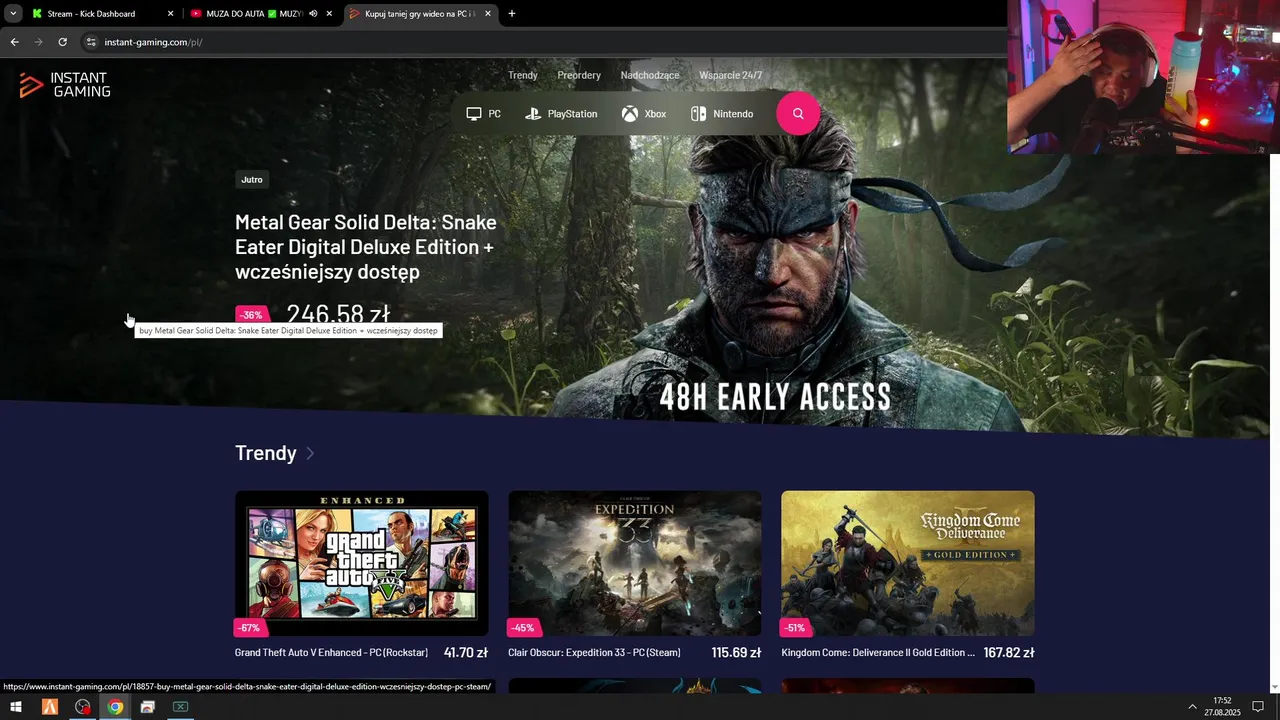1280x720 pixels.
Task: Open Kingdom Come Deliverance II thumbnail
Action: coord(908,563)
